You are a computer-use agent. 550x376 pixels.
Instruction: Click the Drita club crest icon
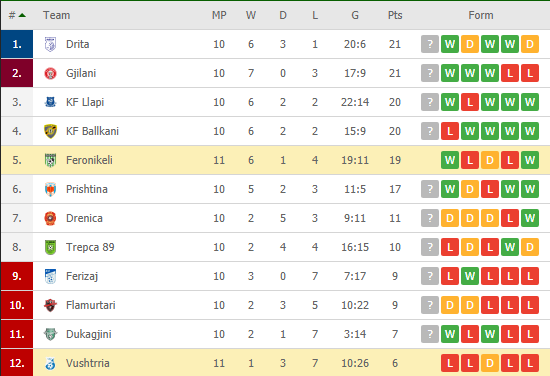tap(51, 45)
